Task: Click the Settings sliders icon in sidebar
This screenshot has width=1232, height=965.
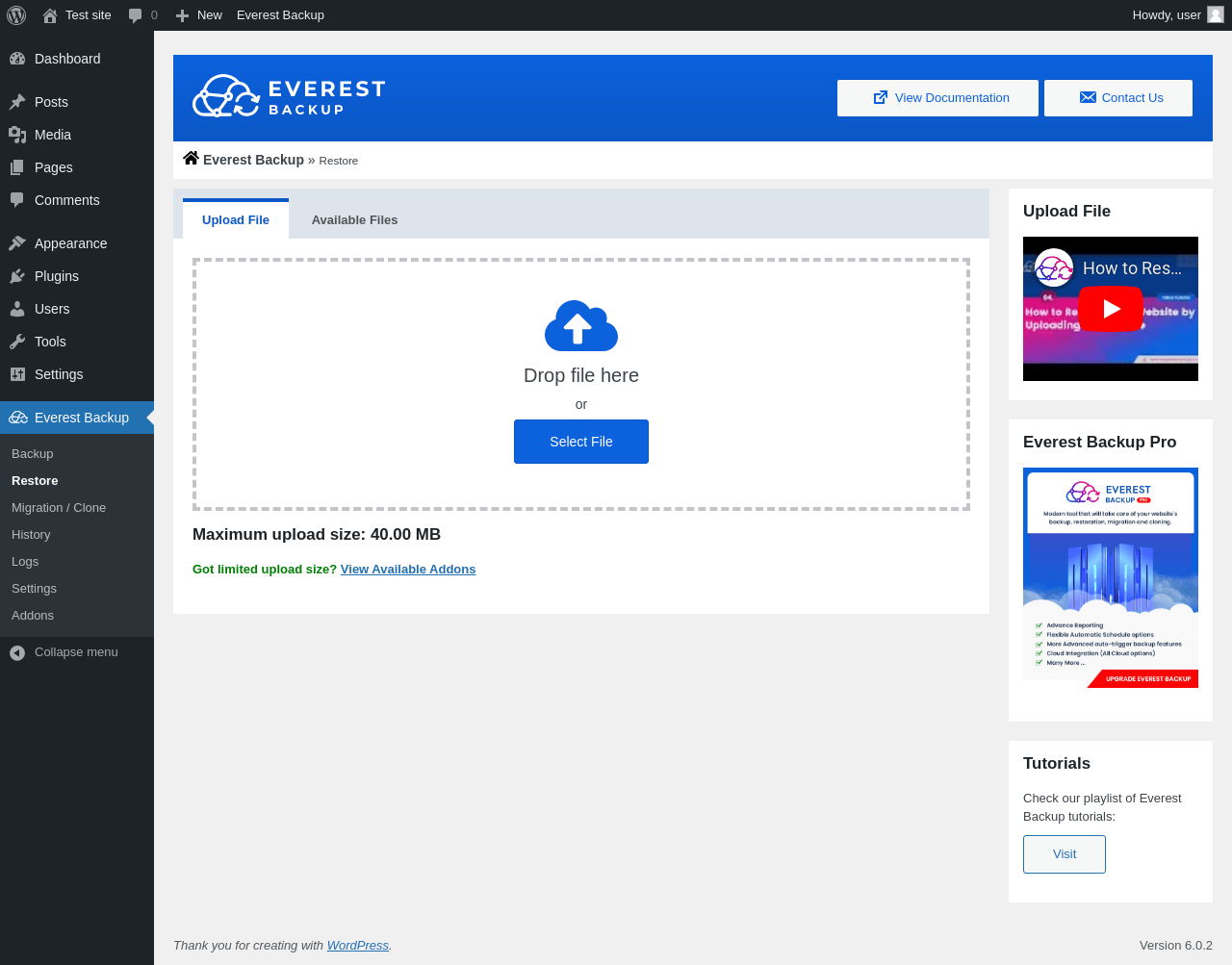Action: 17,374
